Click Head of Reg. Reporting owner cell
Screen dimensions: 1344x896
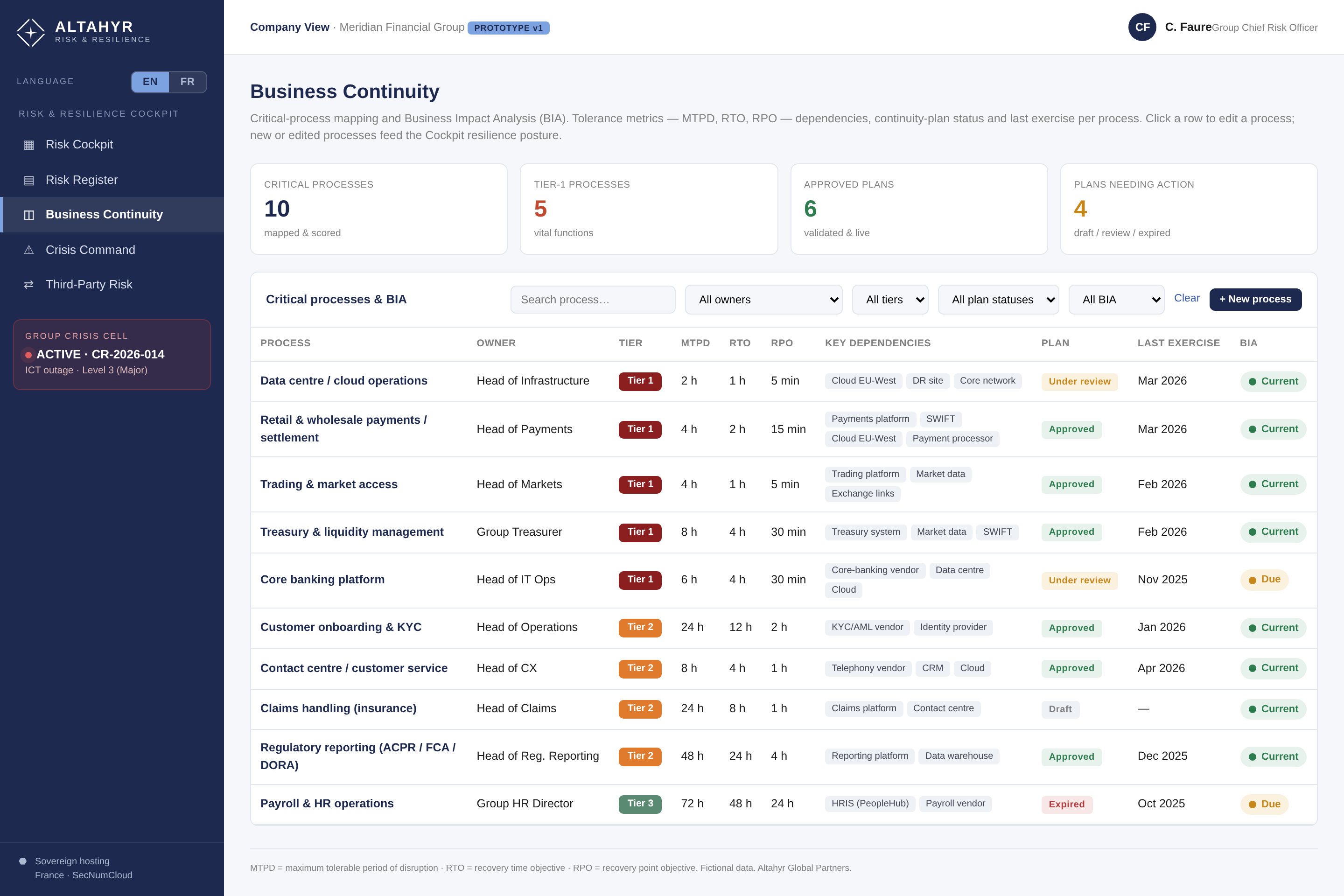click(x=537, y=756)
